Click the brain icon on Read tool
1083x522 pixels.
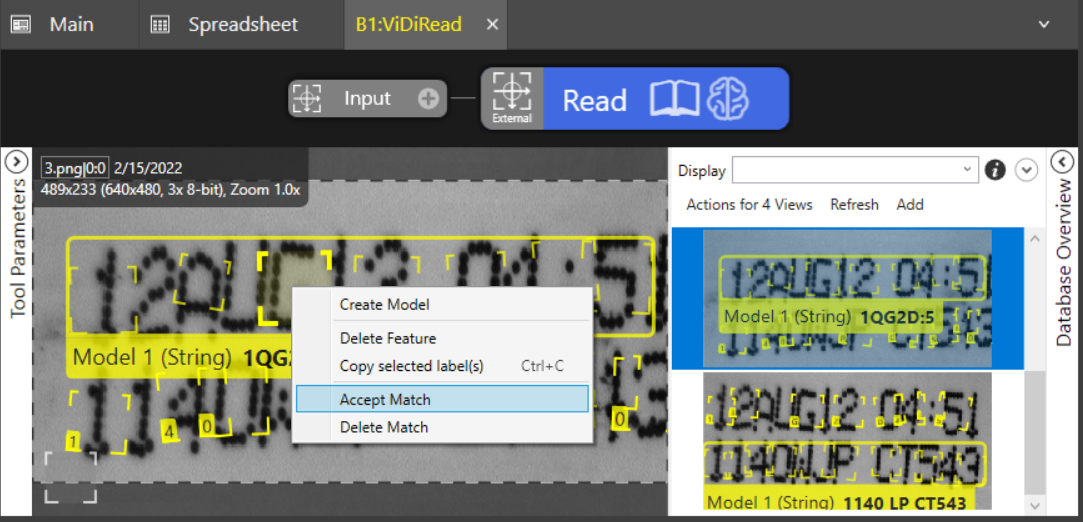point(728,99)
